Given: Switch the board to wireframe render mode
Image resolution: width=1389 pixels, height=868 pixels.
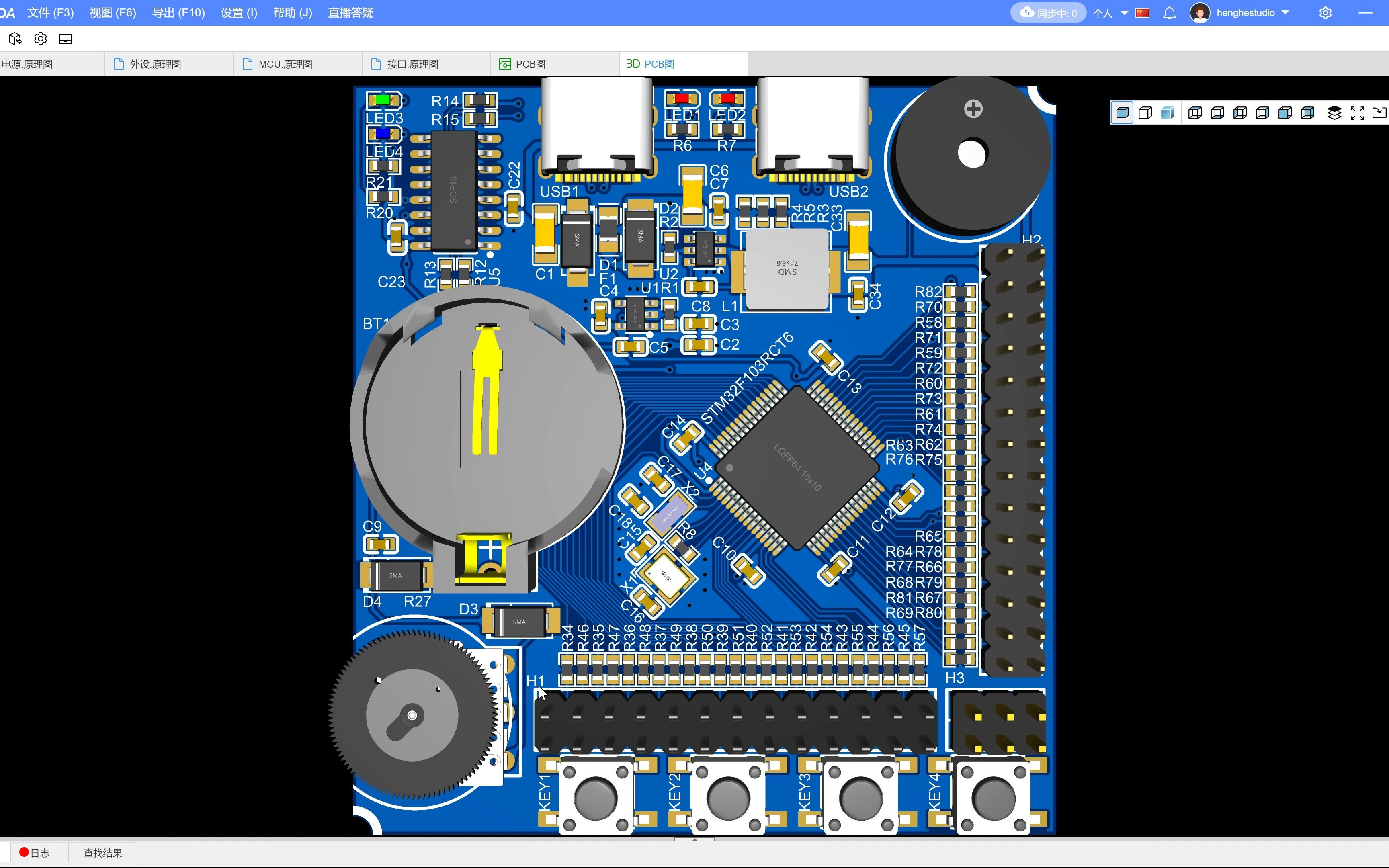Looking at the screenshot, I should click(1145, 113).
